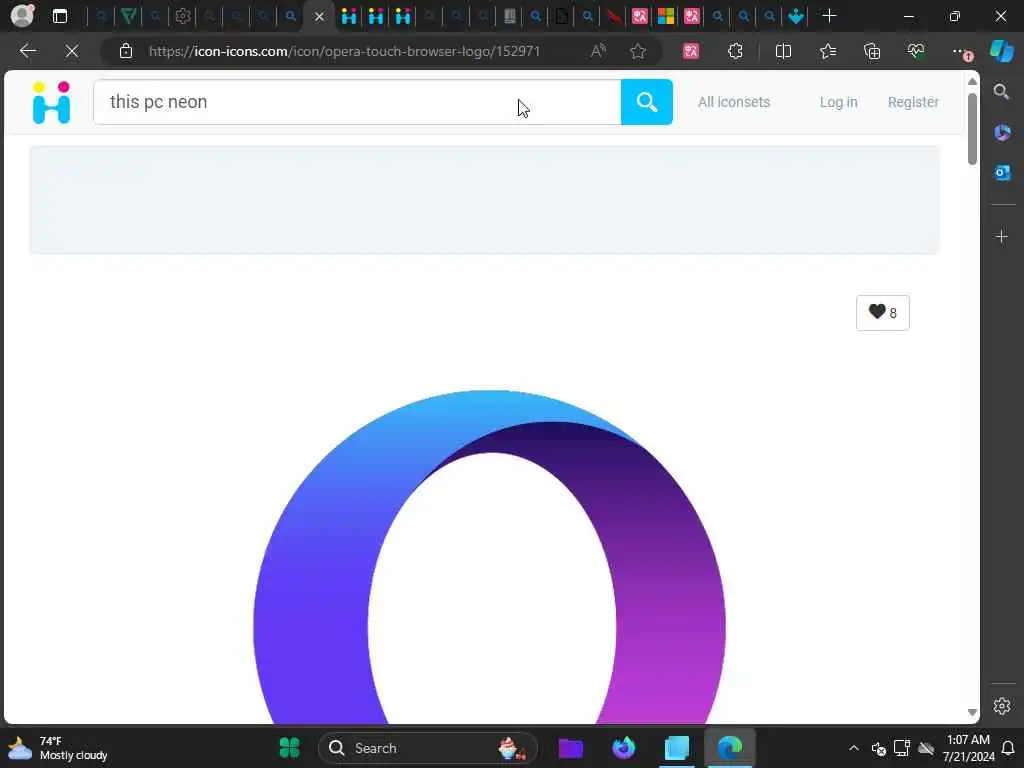
Task: Click the Edge taskbar icon
Action: pos(729,748)
